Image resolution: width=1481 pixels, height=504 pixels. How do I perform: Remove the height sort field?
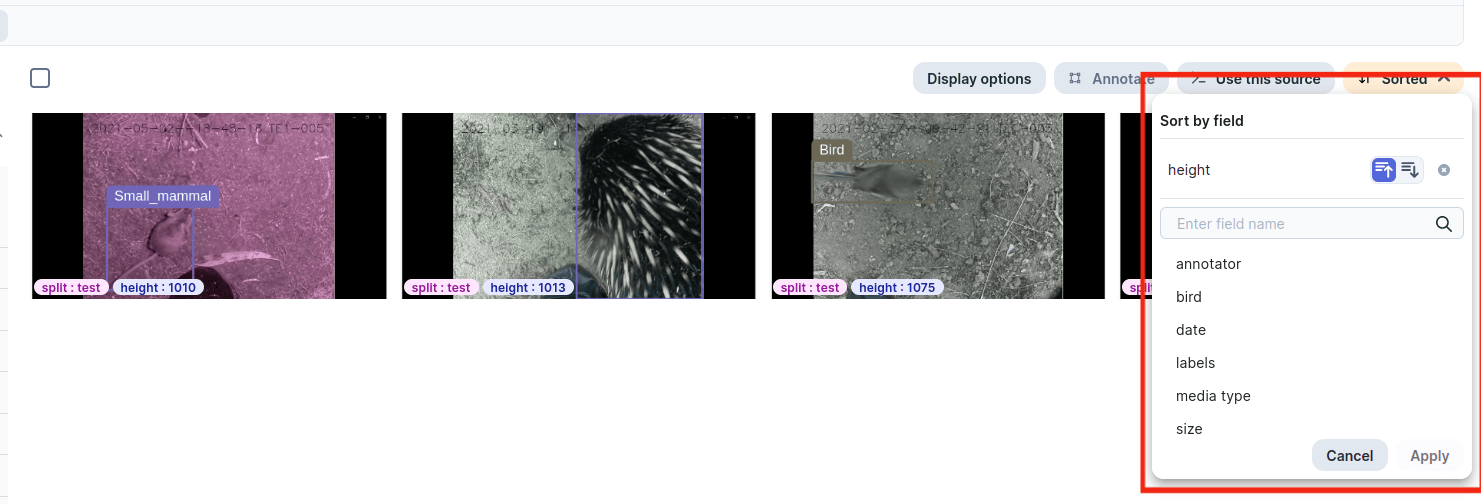pyautogui.click(x=1443, y=170)
